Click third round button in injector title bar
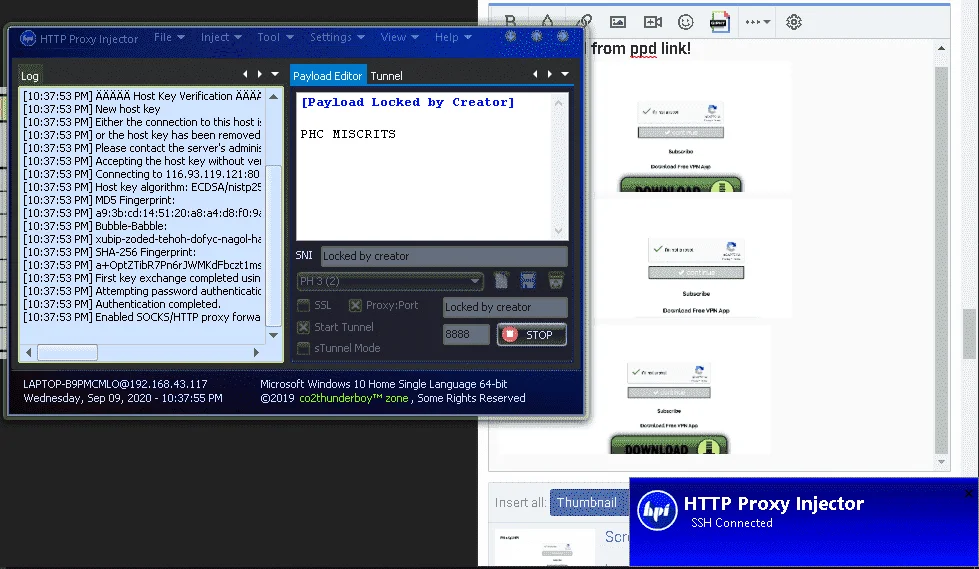Image resolution: width=979 pixels, height=569 pixels. (563, 36)
